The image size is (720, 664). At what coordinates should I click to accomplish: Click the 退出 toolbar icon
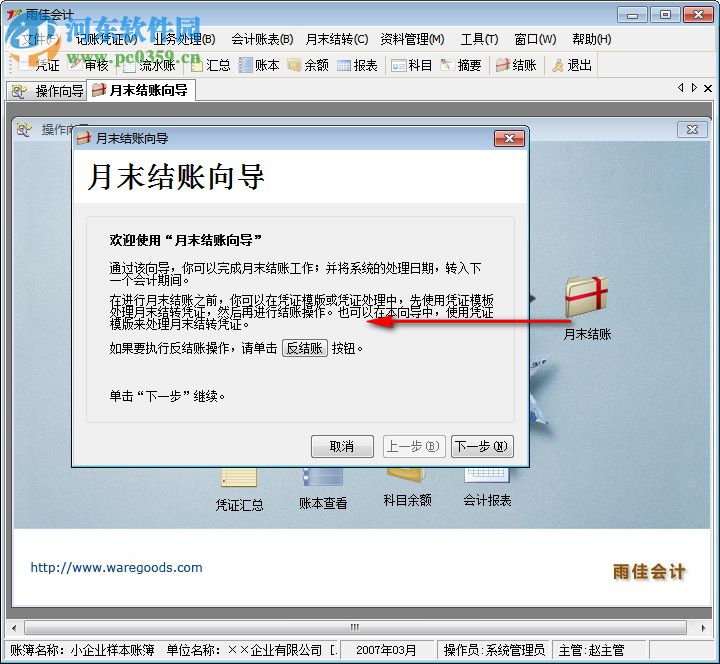(572, 65)
